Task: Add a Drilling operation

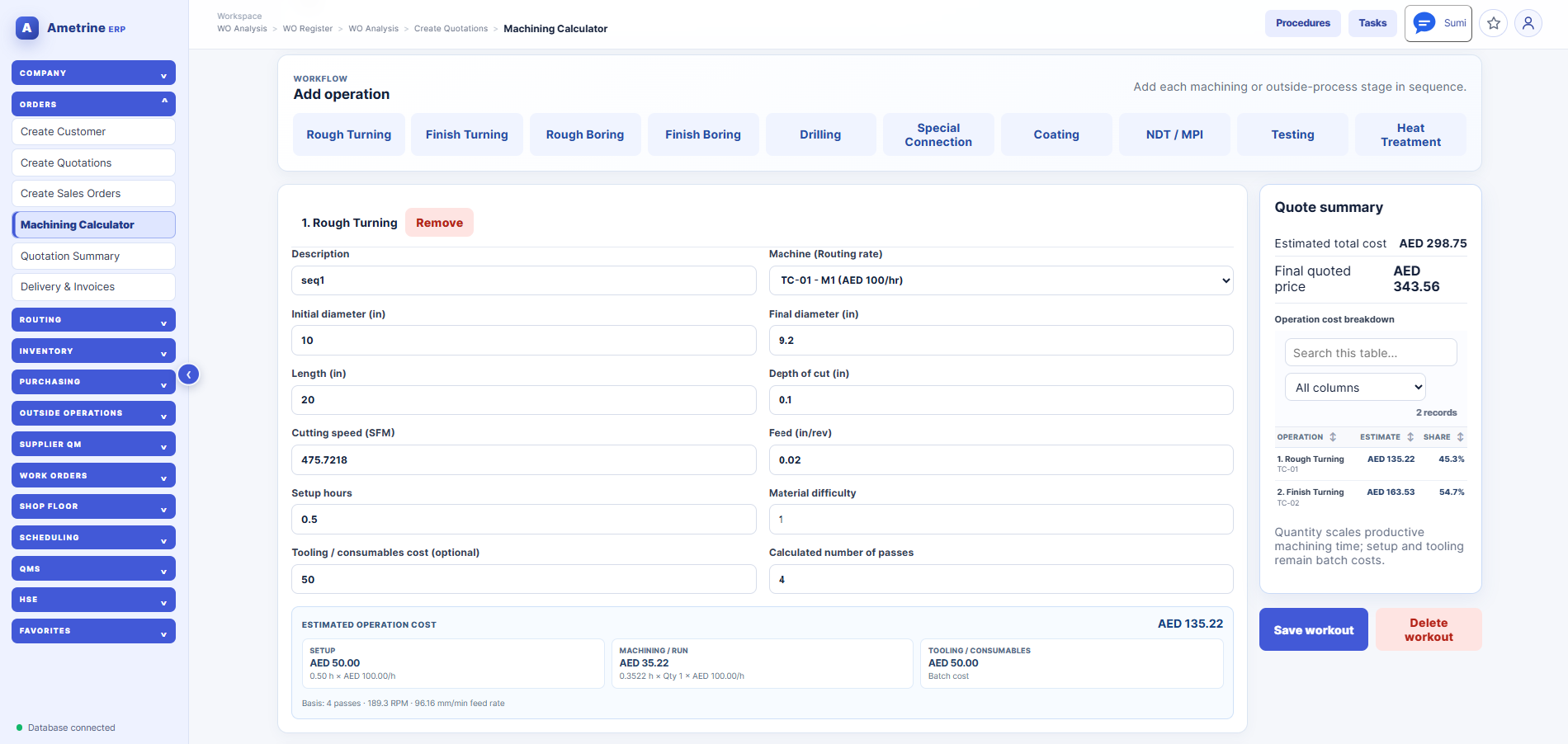Action: 820,134
